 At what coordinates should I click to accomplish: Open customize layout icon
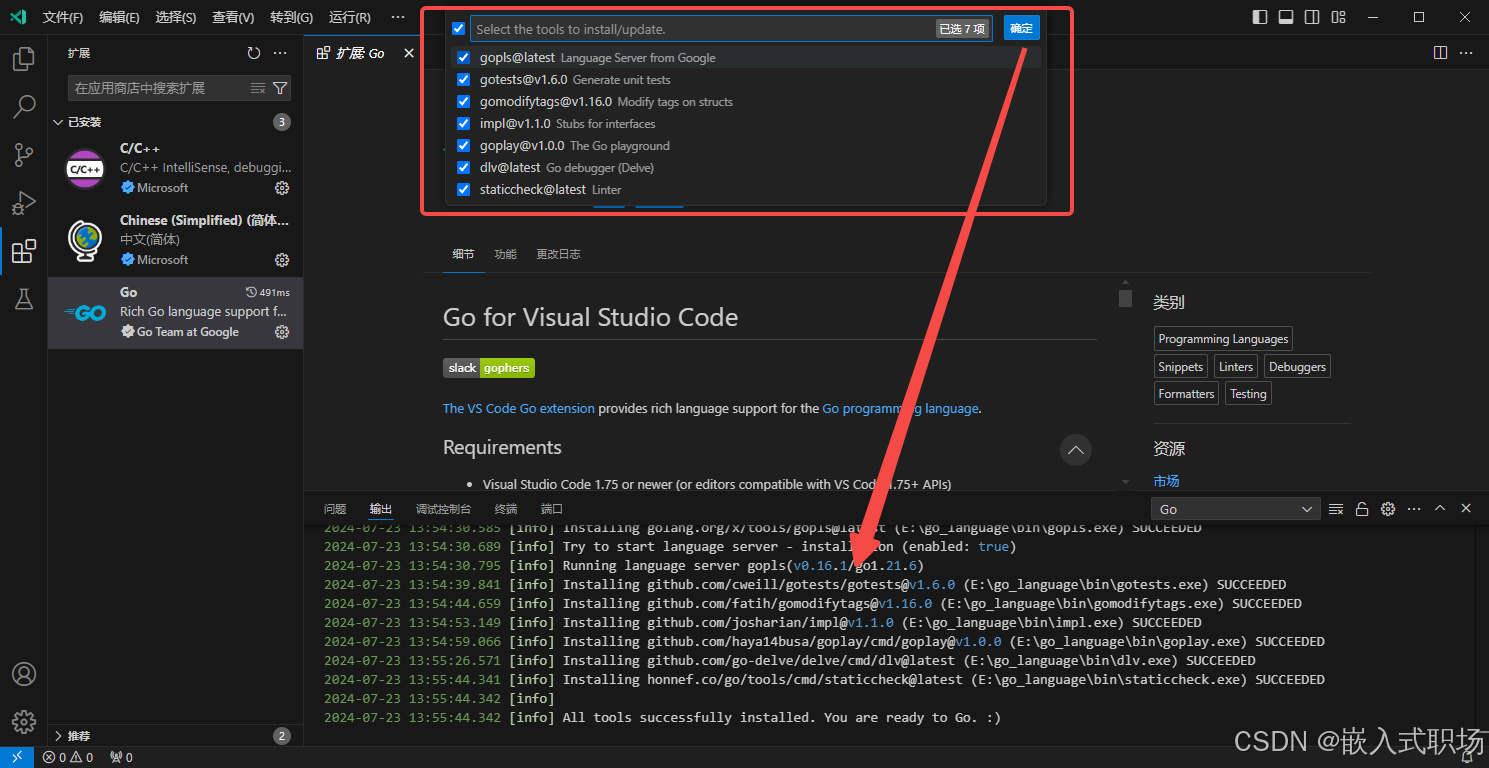click(x=1338, y=17)
